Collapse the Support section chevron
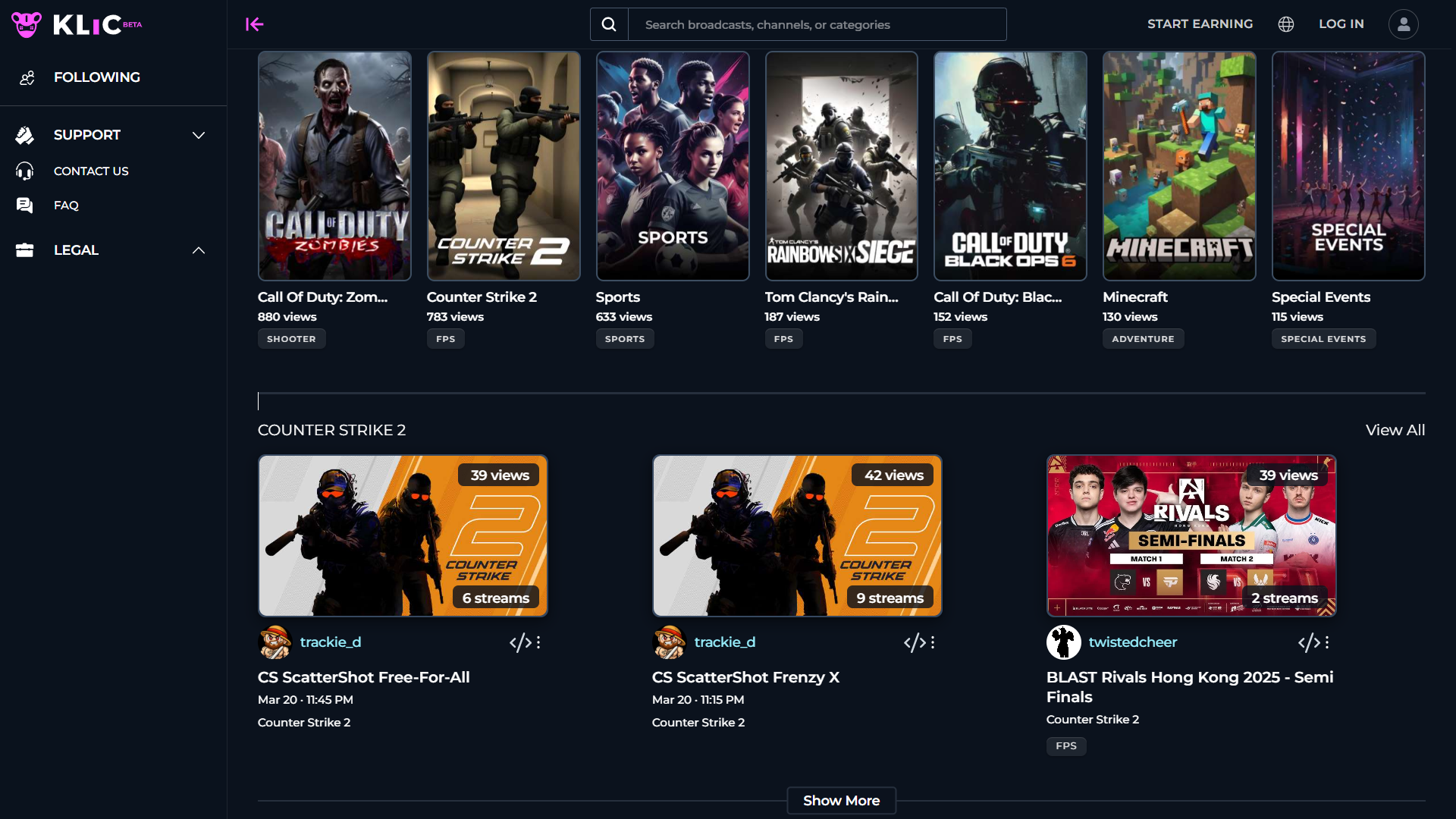Viewport: 1456px width, 819px height. tap(199, 135)
